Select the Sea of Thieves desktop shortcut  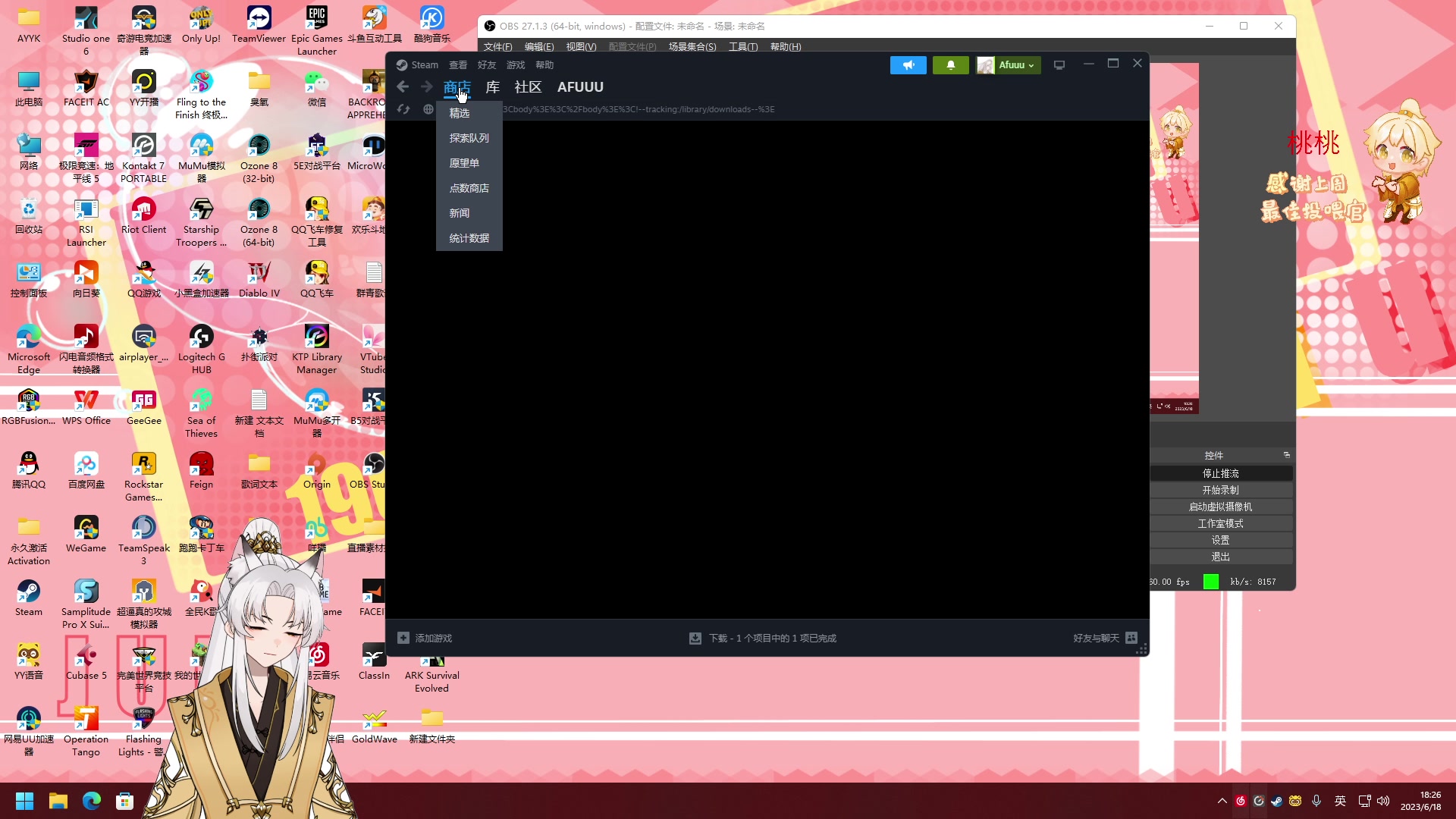pyautogui.click(x=202, y=413)
